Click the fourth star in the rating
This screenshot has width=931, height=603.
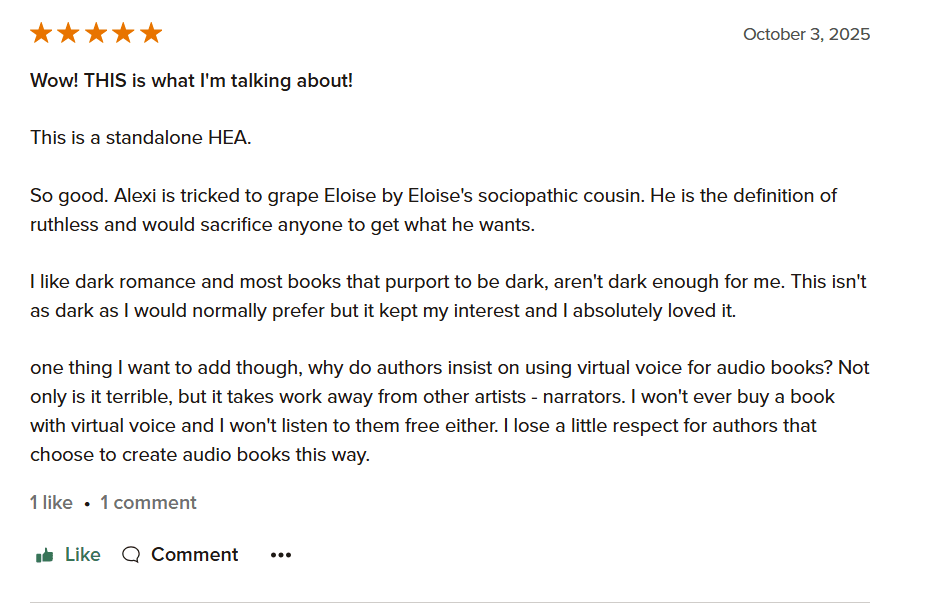pyautogui.click(x=123, y=34)
